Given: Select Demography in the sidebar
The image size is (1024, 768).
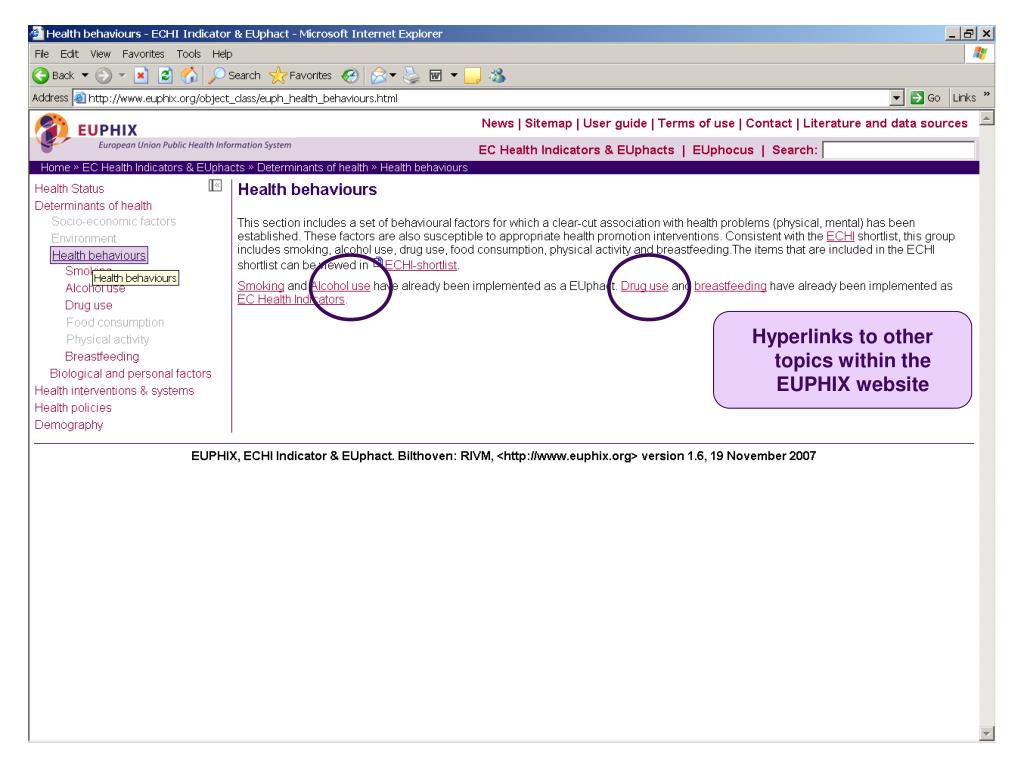Looking at the screenshot, I should [69, 424].
